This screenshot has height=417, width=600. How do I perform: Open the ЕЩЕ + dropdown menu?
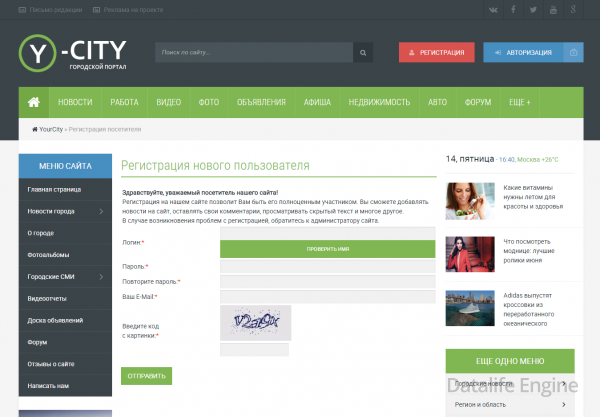520,102
